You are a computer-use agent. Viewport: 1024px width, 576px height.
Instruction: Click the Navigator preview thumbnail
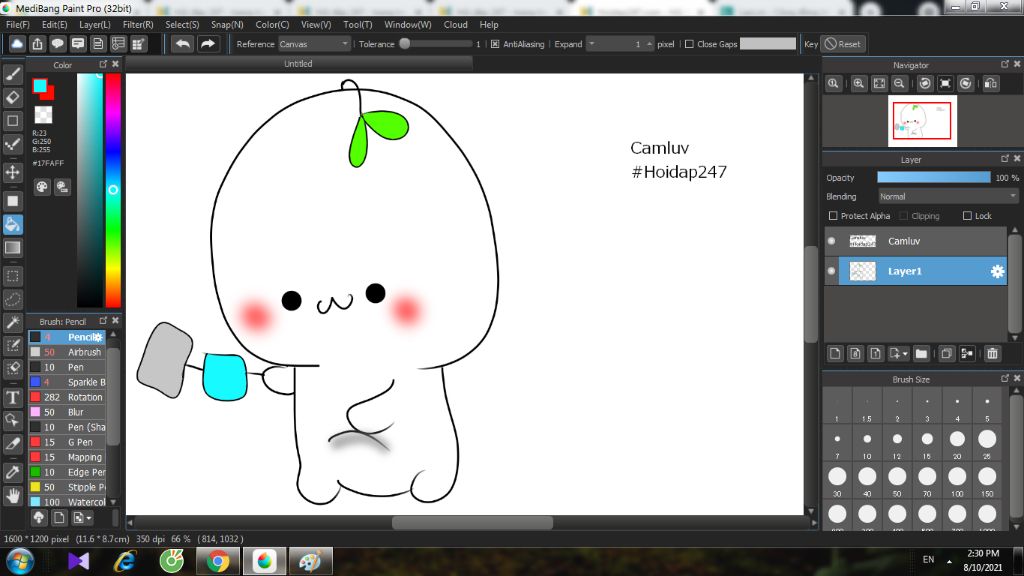[922, 121]
